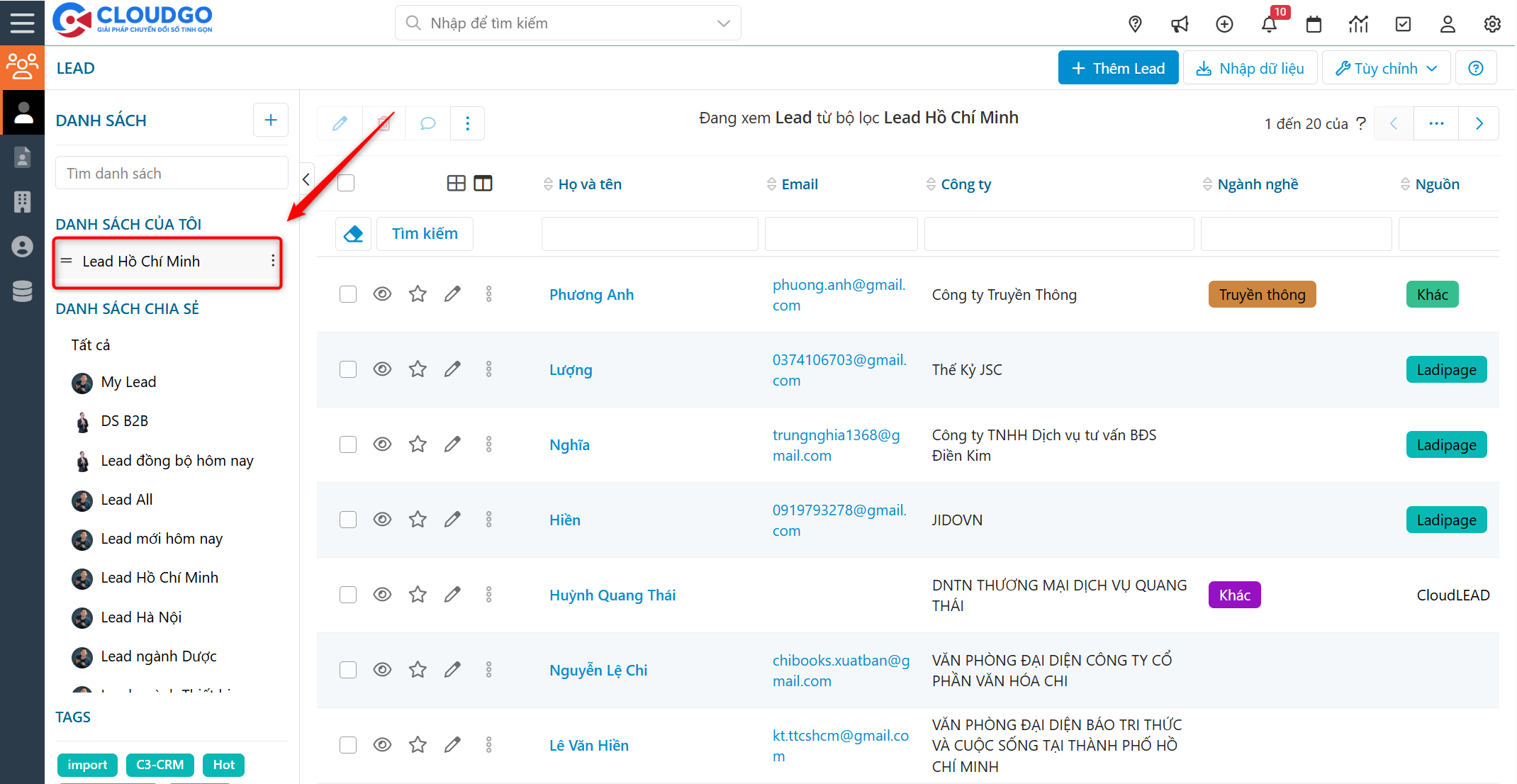Click the megaphone announcements icon
The image size is (1517, 784).
click(1180, 24)
